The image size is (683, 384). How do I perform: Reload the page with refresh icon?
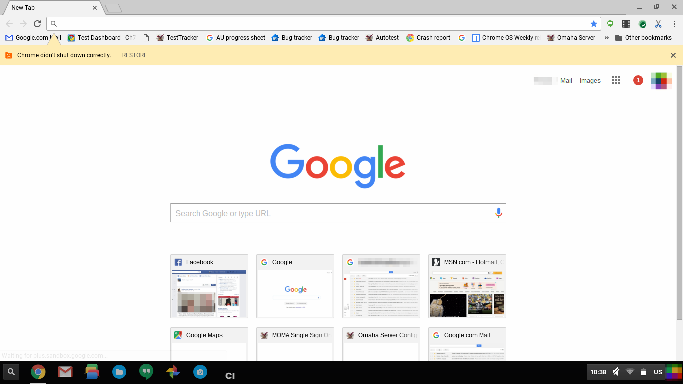(x=37, y=24)
